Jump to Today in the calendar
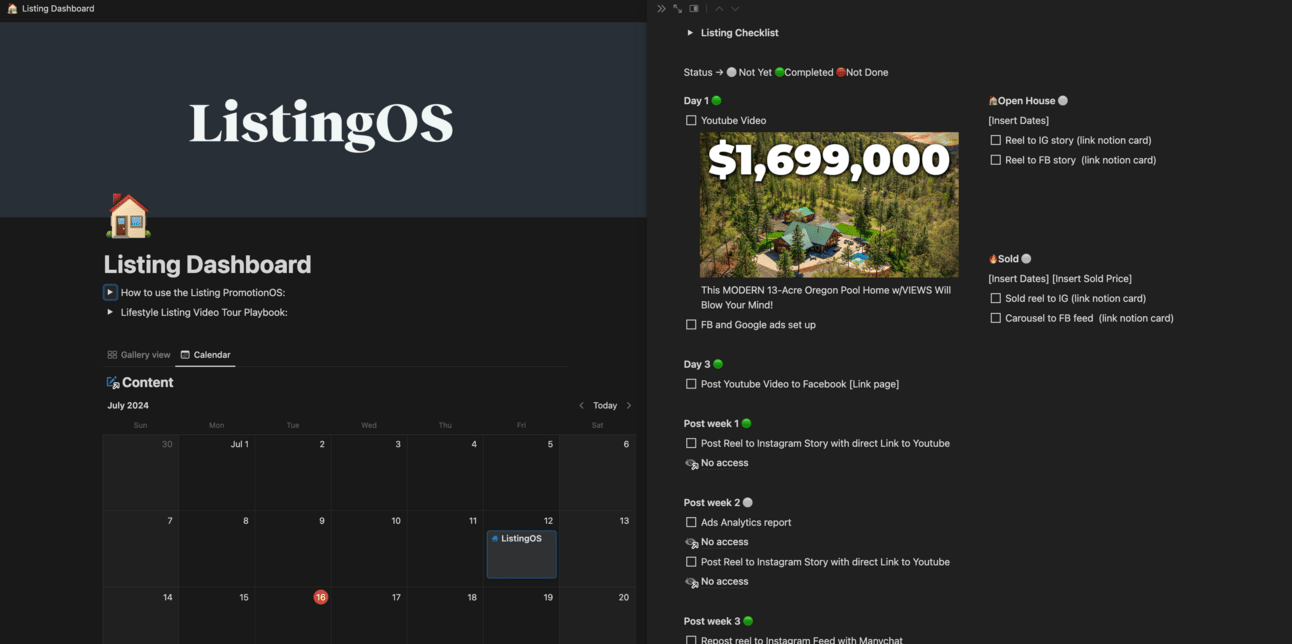1292x644 pixels. tap(605, 406)
